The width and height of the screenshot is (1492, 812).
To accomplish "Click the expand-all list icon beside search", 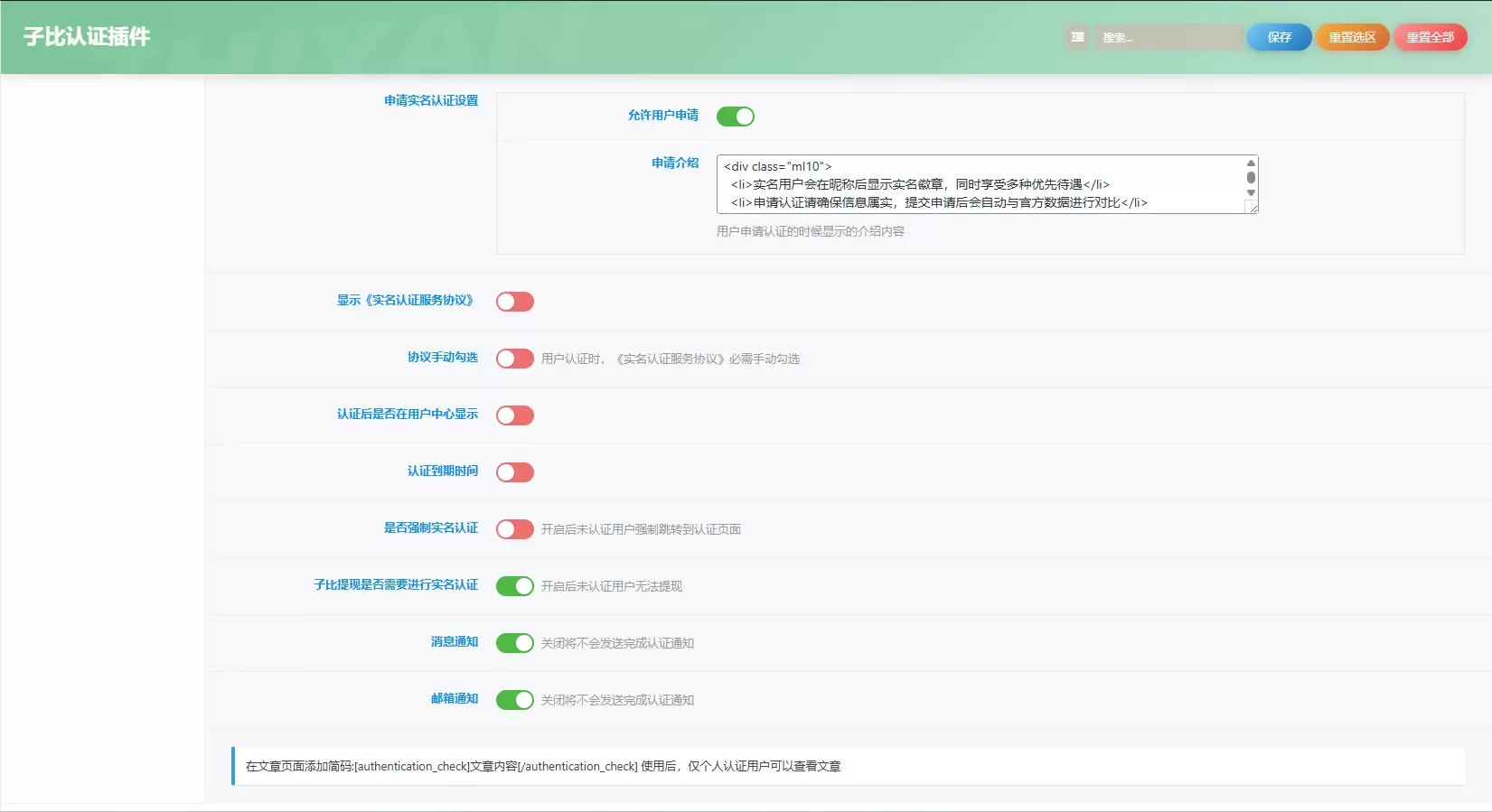I will [x=1077, y=37].
